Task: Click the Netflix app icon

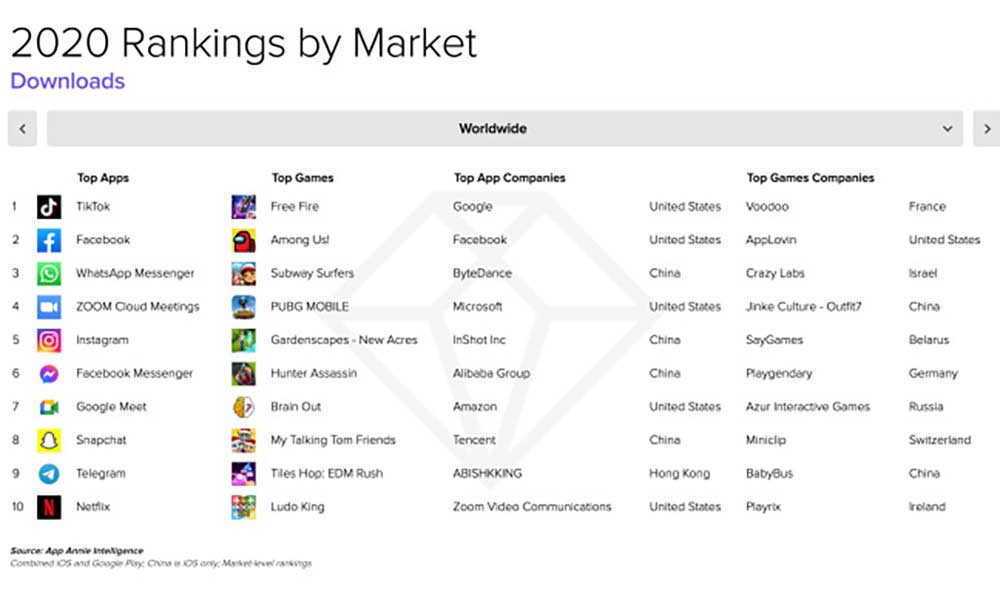Action: pyautogui.click(x=49, y=507)
